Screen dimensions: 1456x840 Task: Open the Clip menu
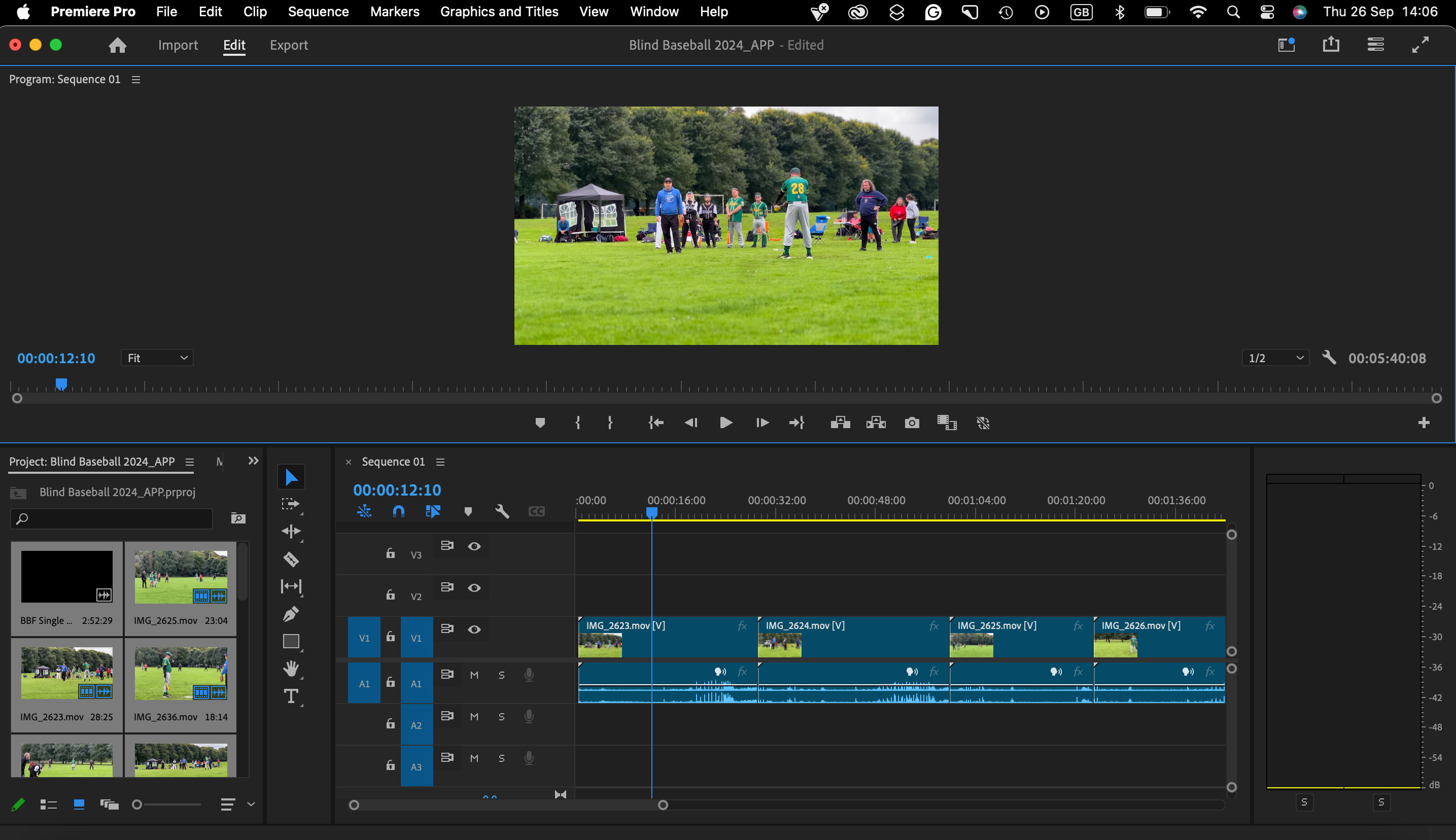tap(254, 12)
